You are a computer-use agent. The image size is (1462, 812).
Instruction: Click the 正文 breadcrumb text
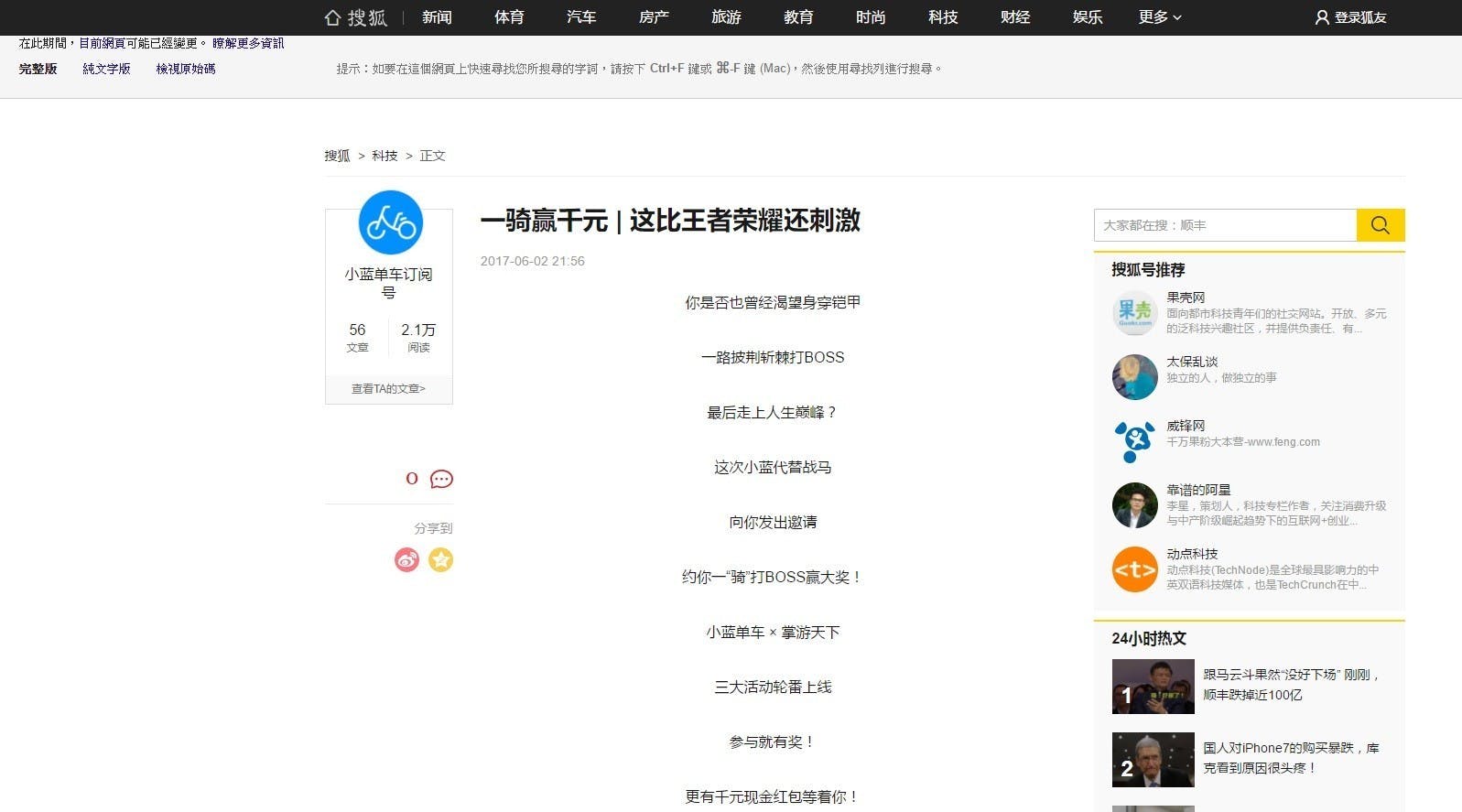click(432, 156)
